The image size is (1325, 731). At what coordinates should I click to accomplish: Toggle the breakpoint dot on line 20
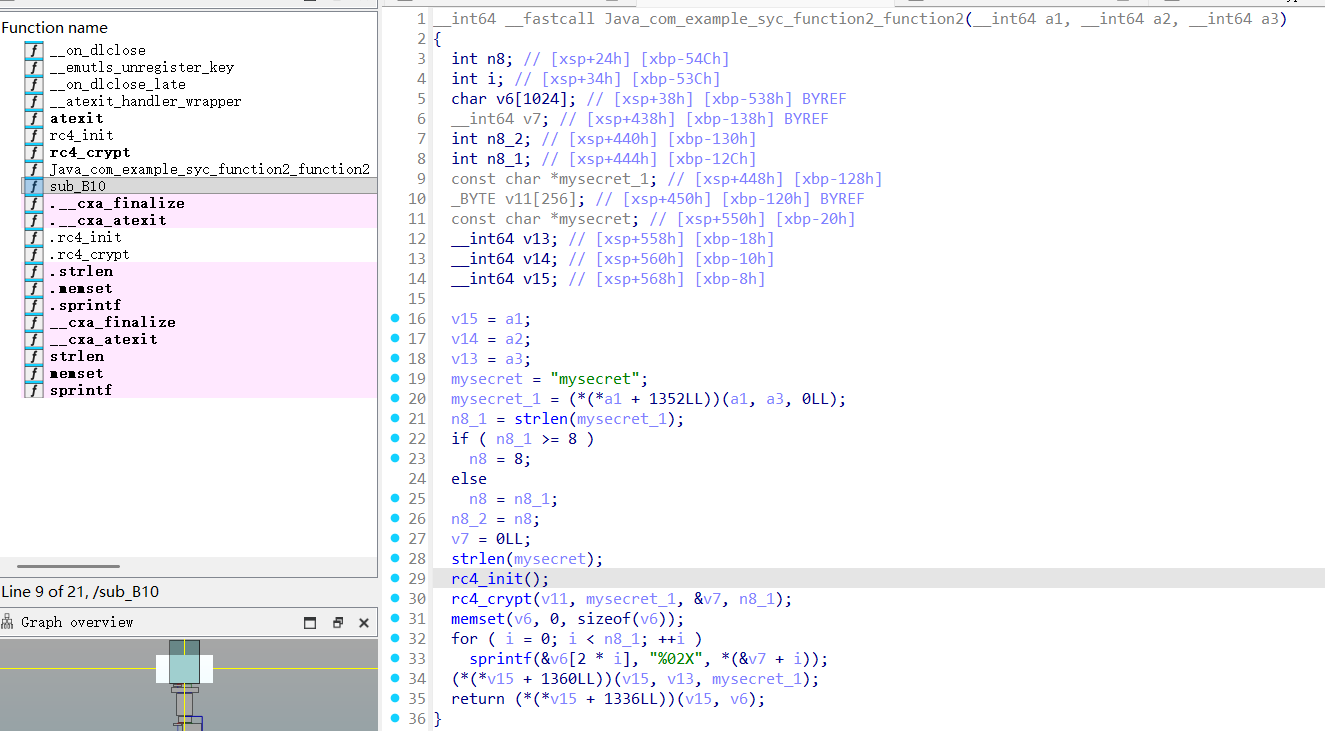tap(394, 398)
